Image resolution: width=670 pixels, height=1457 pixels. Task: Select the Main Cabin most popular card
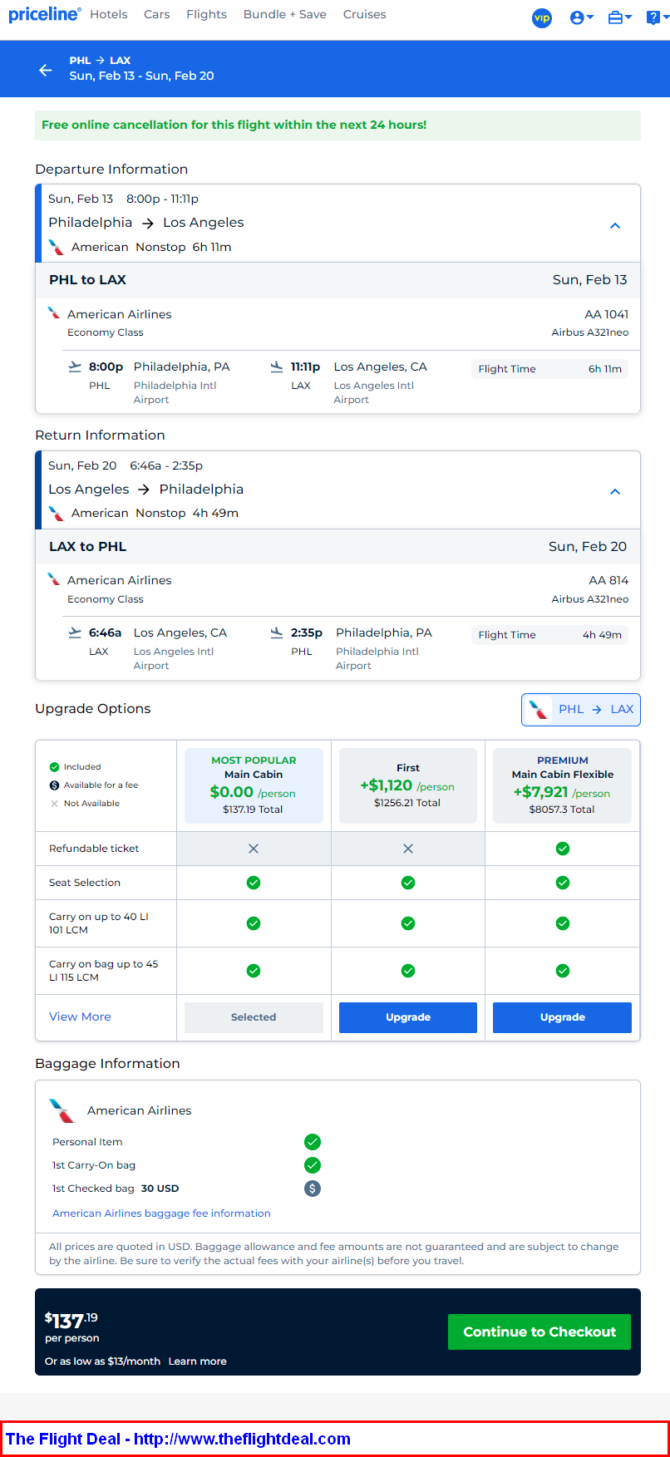click(253, 786)
